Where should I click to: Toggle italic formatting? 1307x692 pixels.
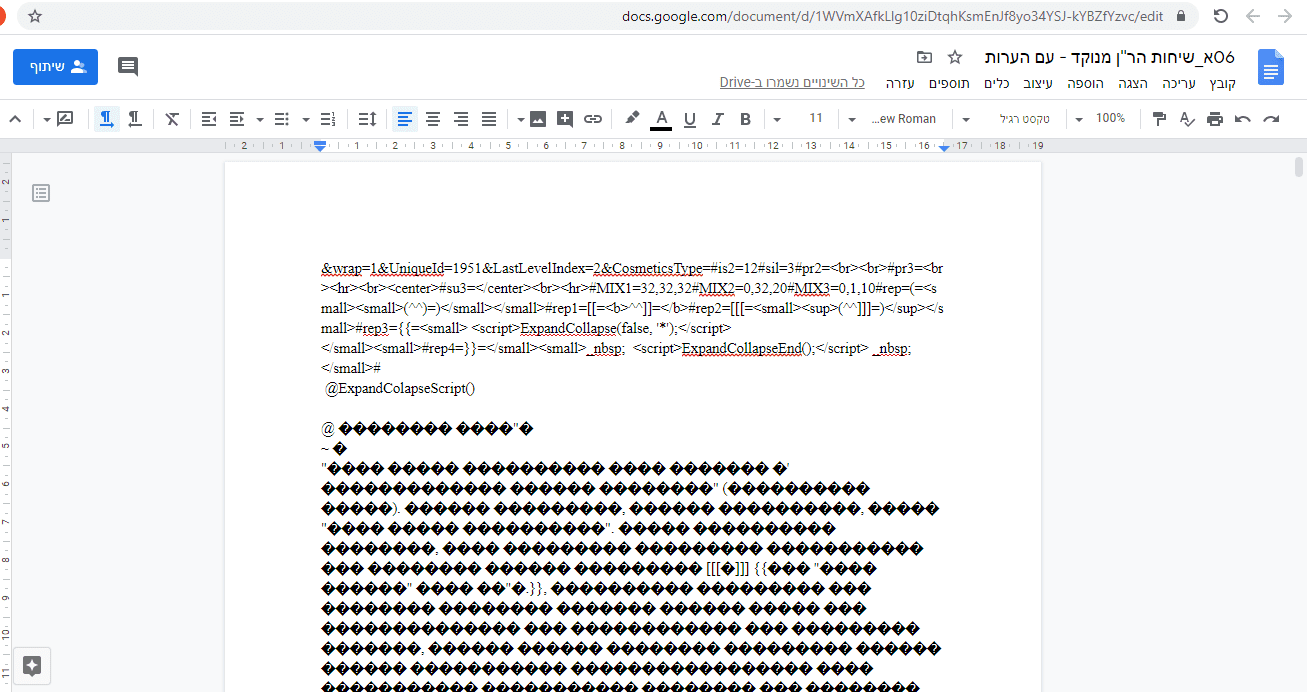click(715, 118)
